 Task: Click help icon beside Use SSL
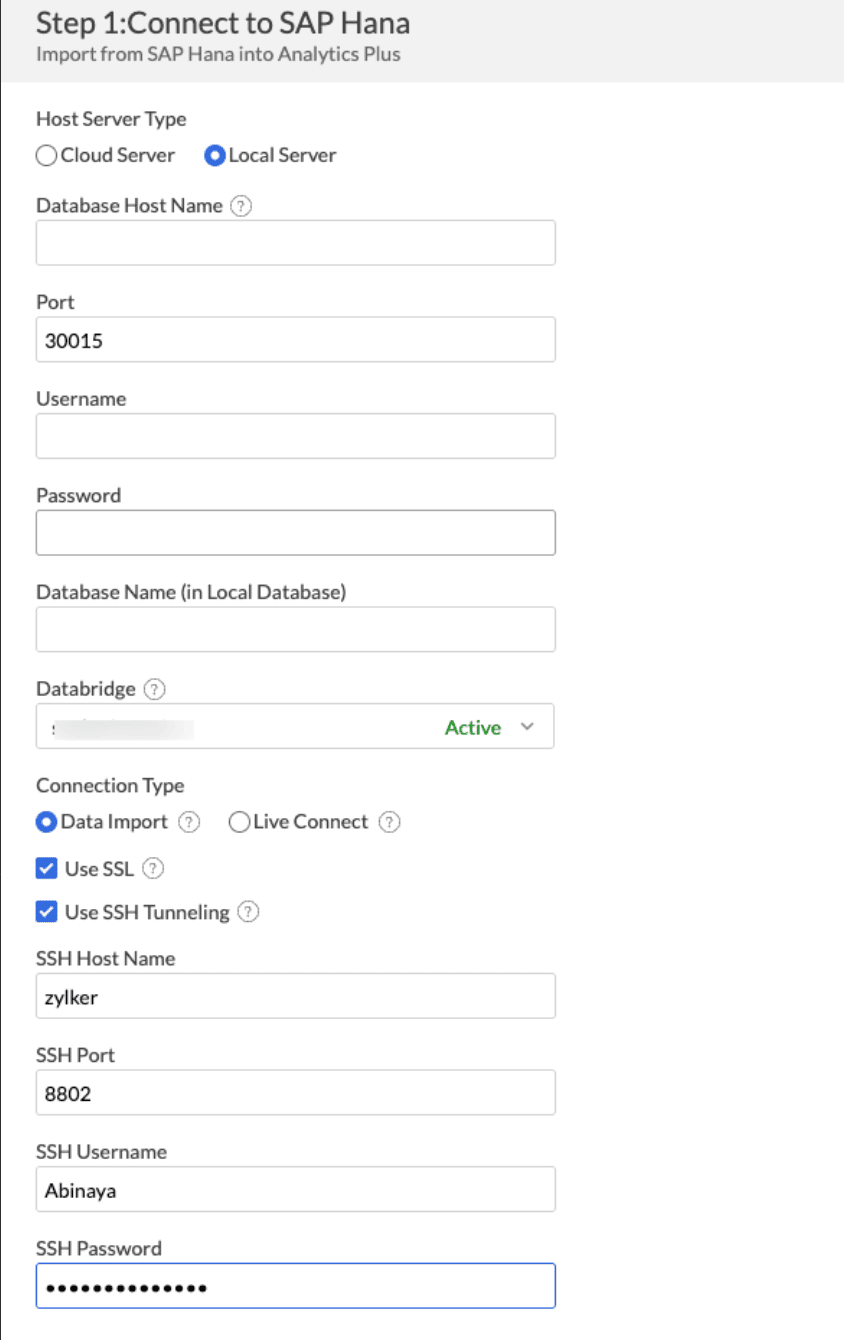[x=153, y=869]
